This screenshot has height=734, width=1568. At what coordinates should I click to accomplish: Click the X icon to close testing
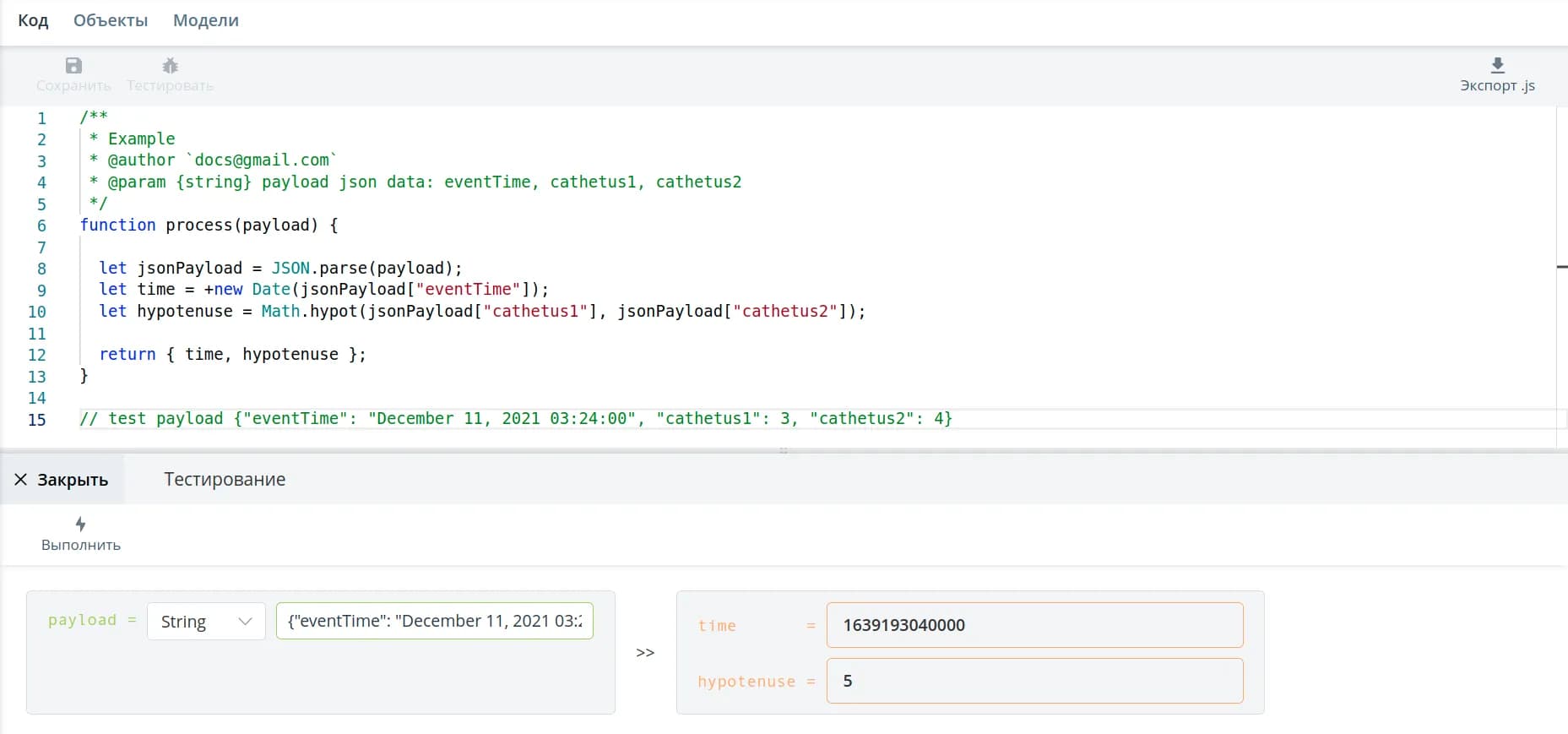point(21,480)
